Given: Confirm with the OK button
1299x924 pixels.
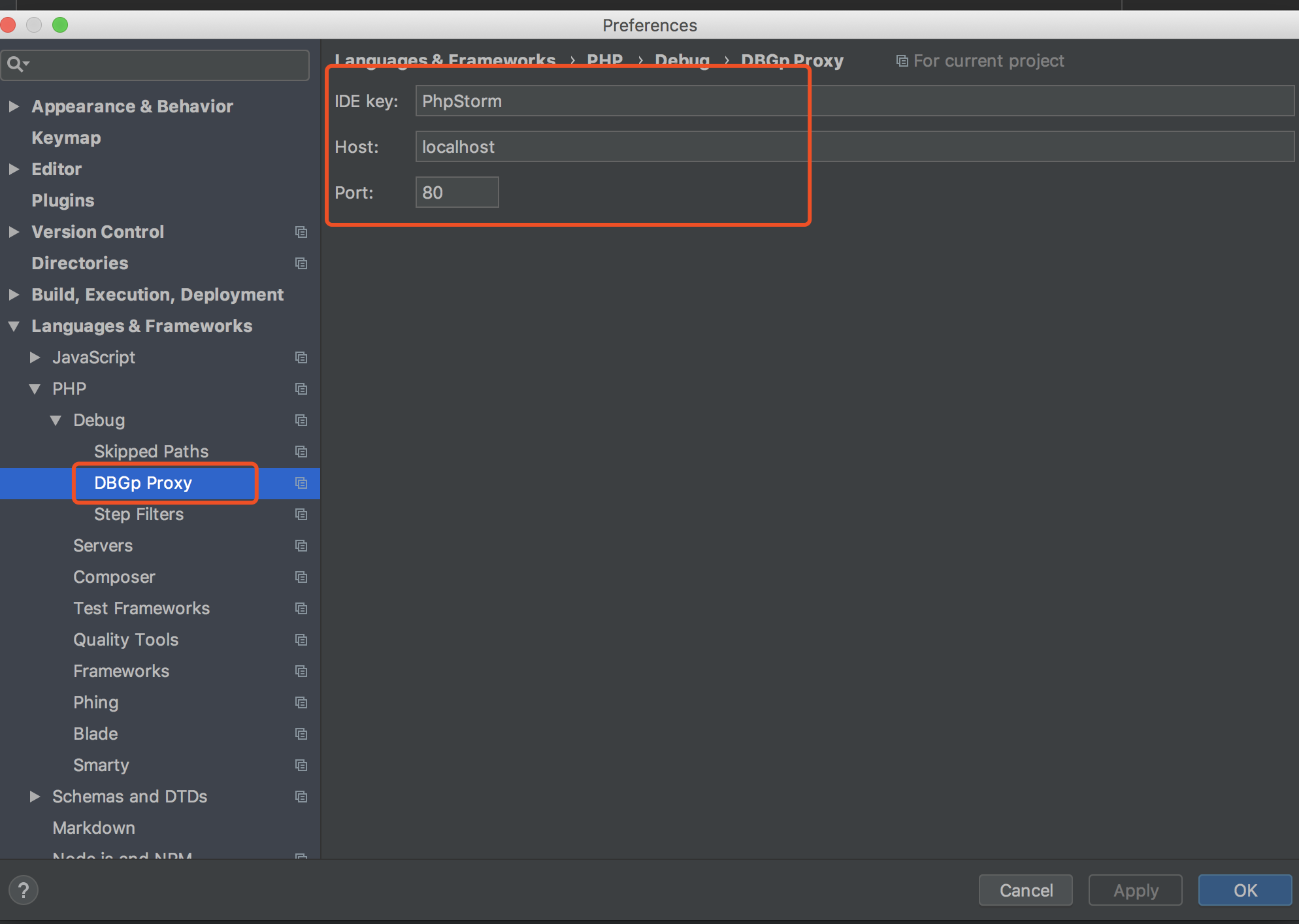Looking at the screenshot, I should (1245, 890).
